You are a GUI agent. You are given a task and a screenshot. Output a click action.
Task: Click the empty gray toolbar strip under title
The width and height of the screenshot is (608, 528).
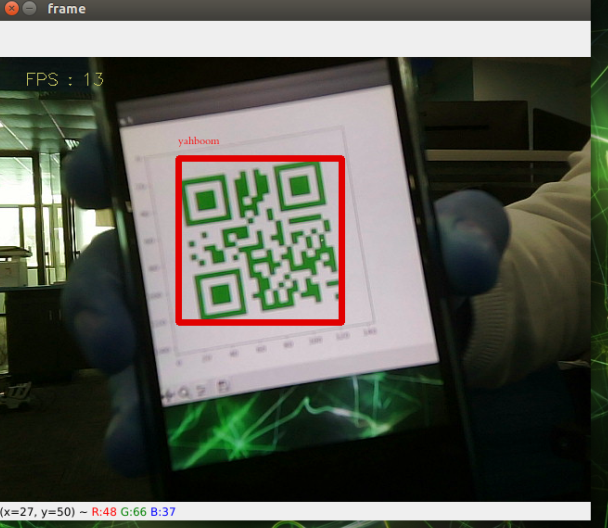pos(300,39)
